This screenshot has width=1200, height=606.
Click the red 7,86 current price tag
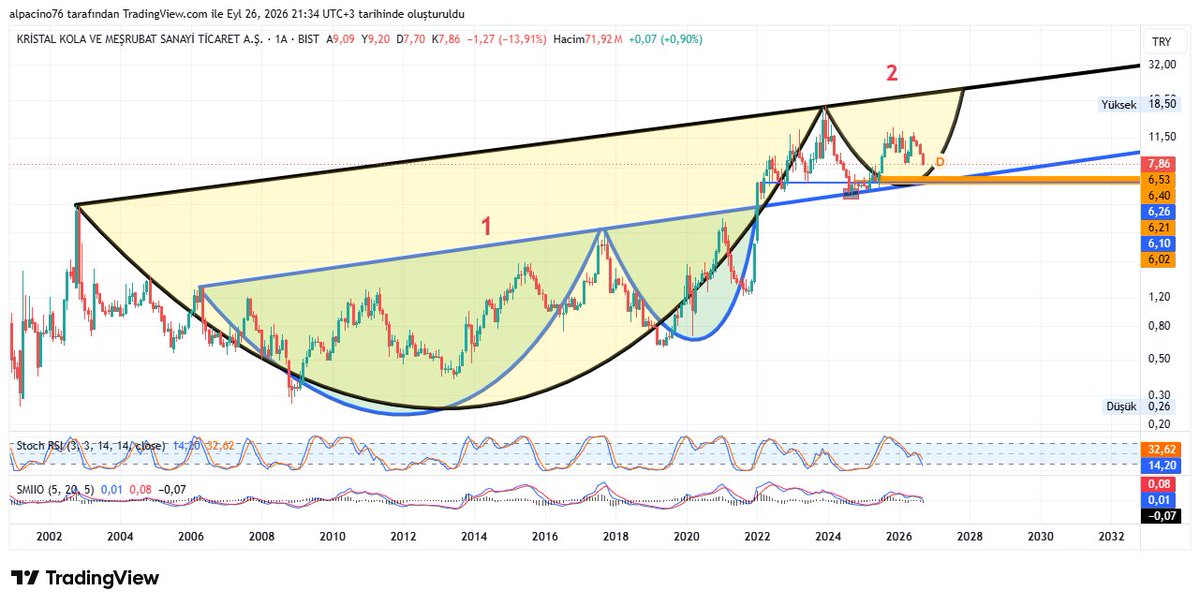(1160, 164)
